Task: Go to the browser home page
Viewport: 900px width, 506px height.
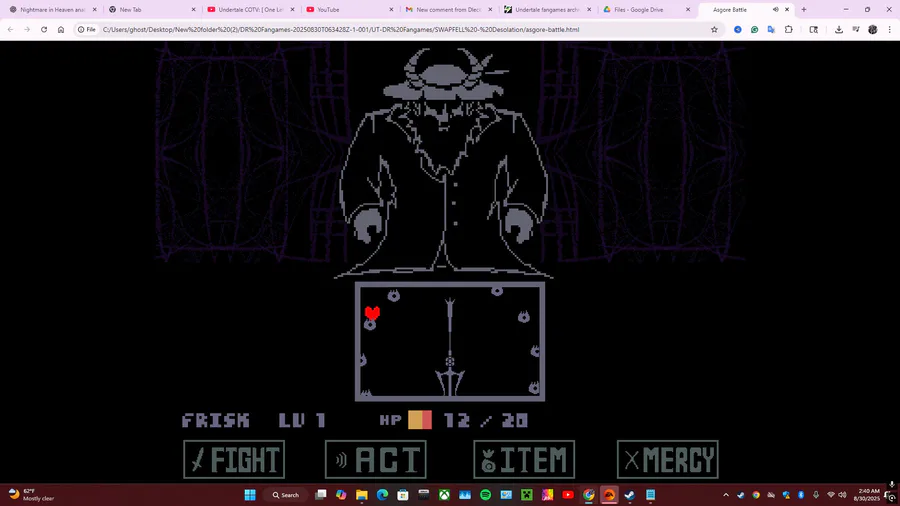Action: click(x=61, y=29)
